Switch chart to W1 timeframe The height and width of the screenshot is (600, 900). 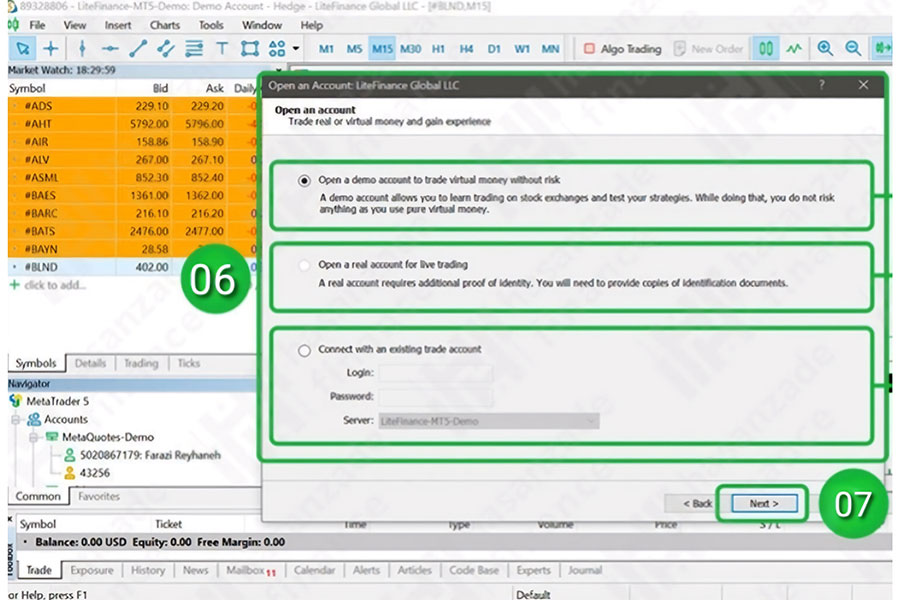coord(522,49)
